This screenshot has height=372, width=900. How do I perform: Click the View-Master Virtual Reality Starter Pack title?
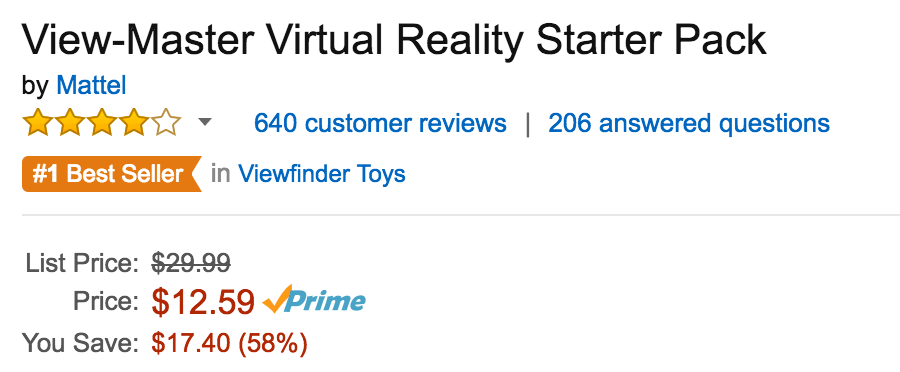(394, 41)
